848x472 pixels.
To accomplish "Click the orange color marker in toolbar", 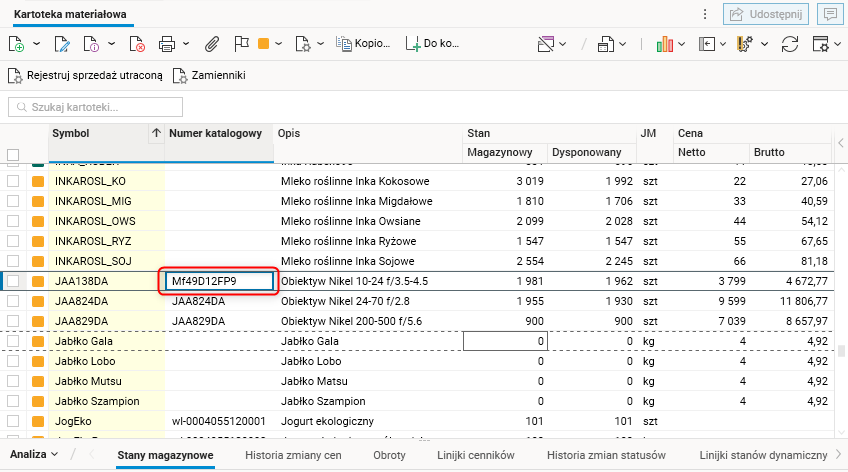I will (x=264, y=44).
